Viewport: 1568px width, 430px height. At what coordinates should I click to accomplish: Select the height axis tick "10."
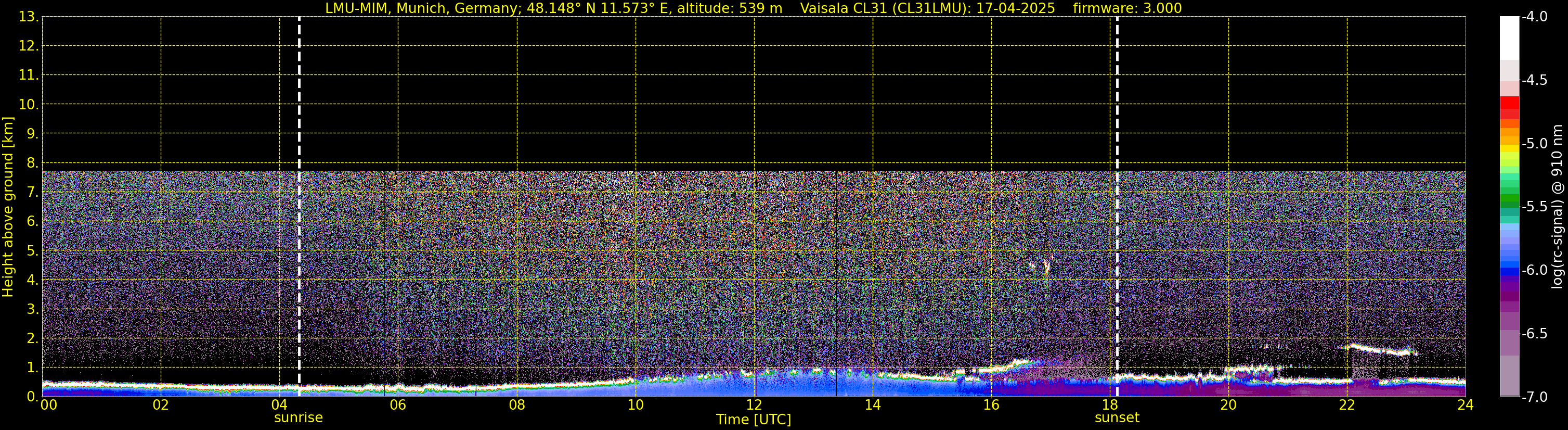(x=28, y=105)
